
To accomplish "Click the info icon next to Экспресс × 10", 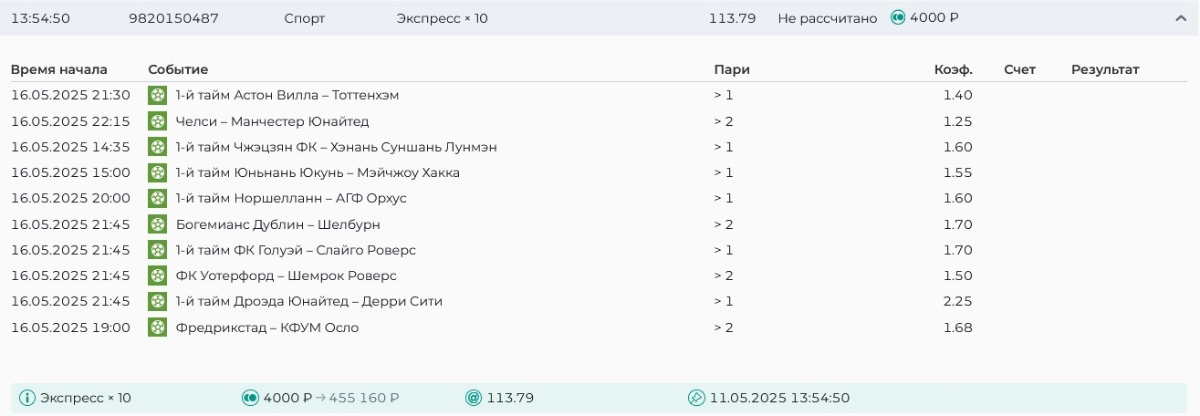I will [x=27, y=398].
